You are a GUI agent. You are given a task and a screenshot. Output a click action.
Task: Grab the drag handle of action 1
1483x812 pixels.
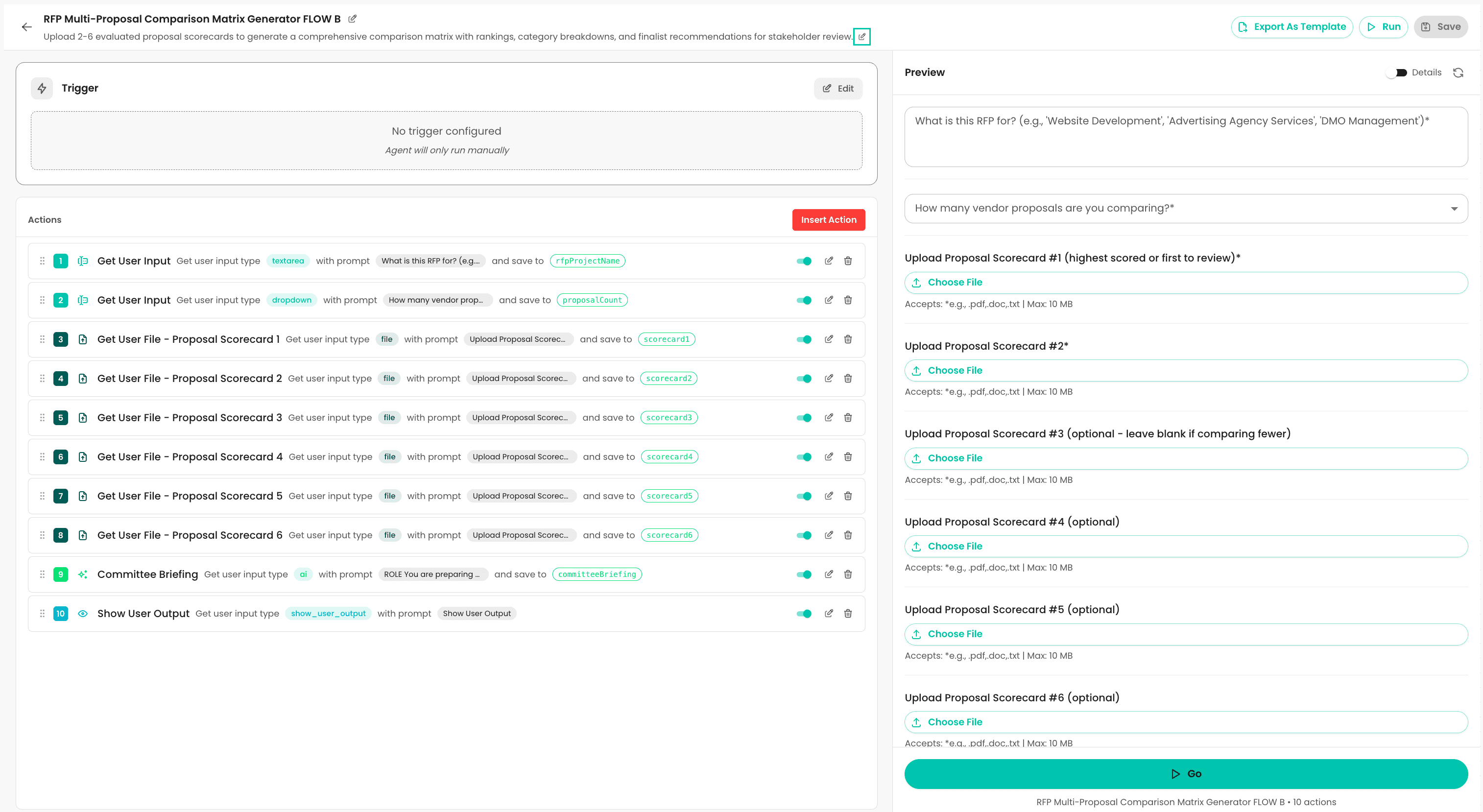click(42, 261)
